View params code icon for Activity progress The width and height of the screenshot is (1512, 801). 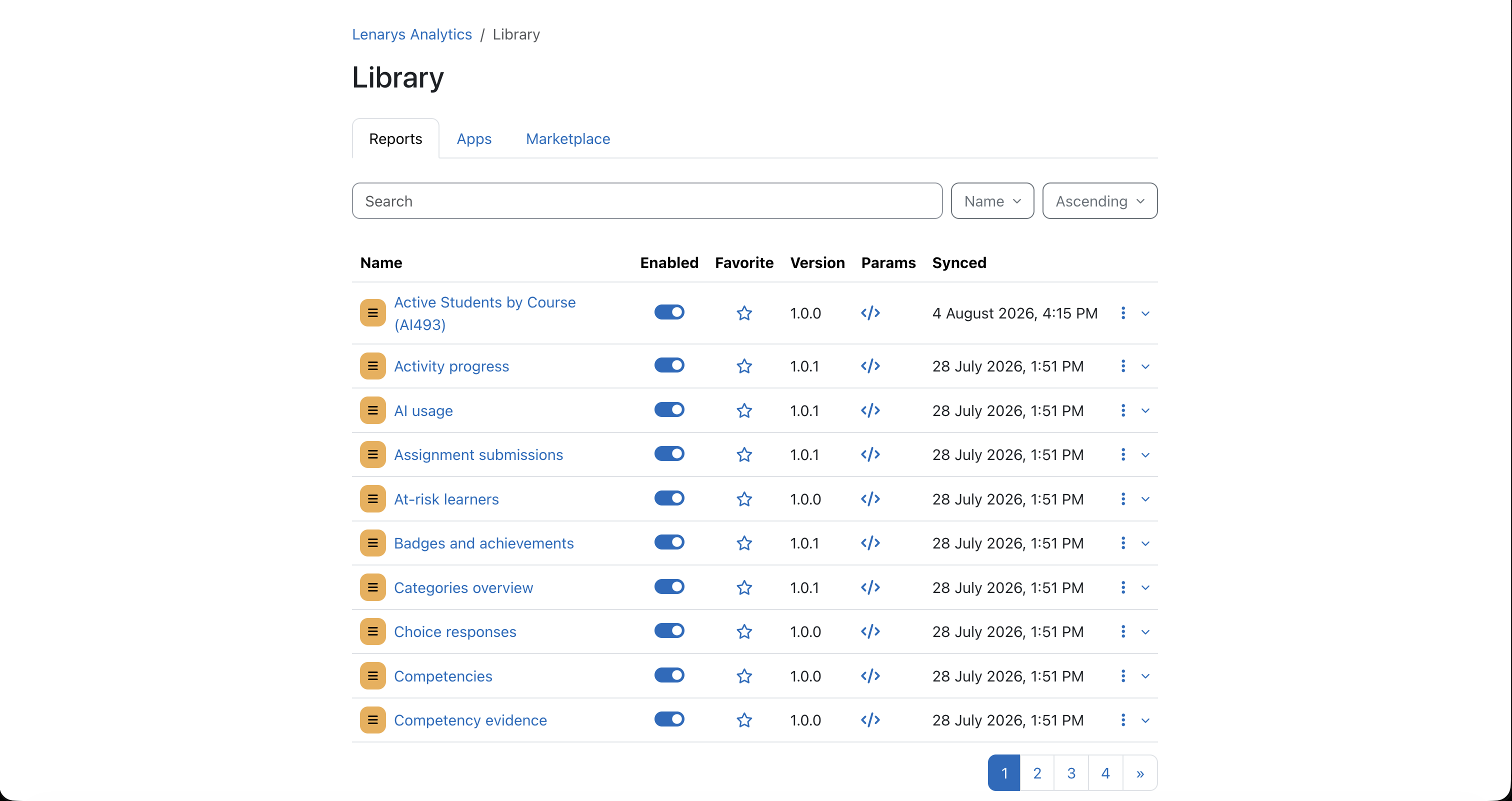tap(870, 366)
